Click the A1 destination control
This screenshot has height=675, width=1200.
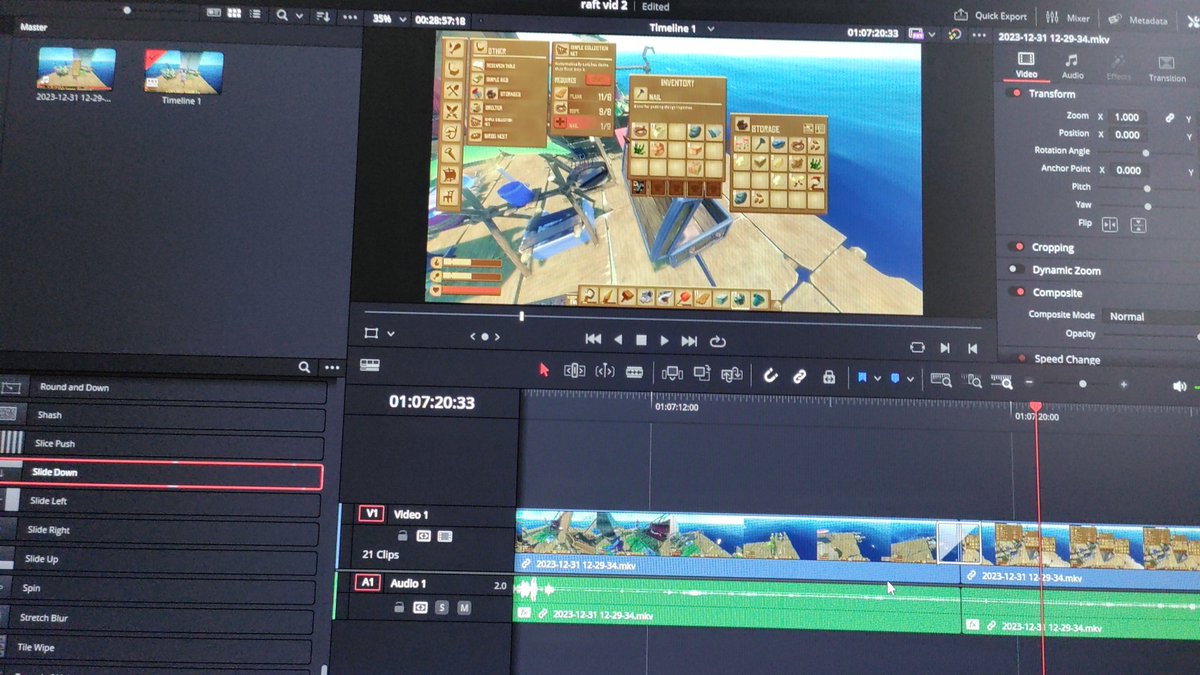coord(367,583)
